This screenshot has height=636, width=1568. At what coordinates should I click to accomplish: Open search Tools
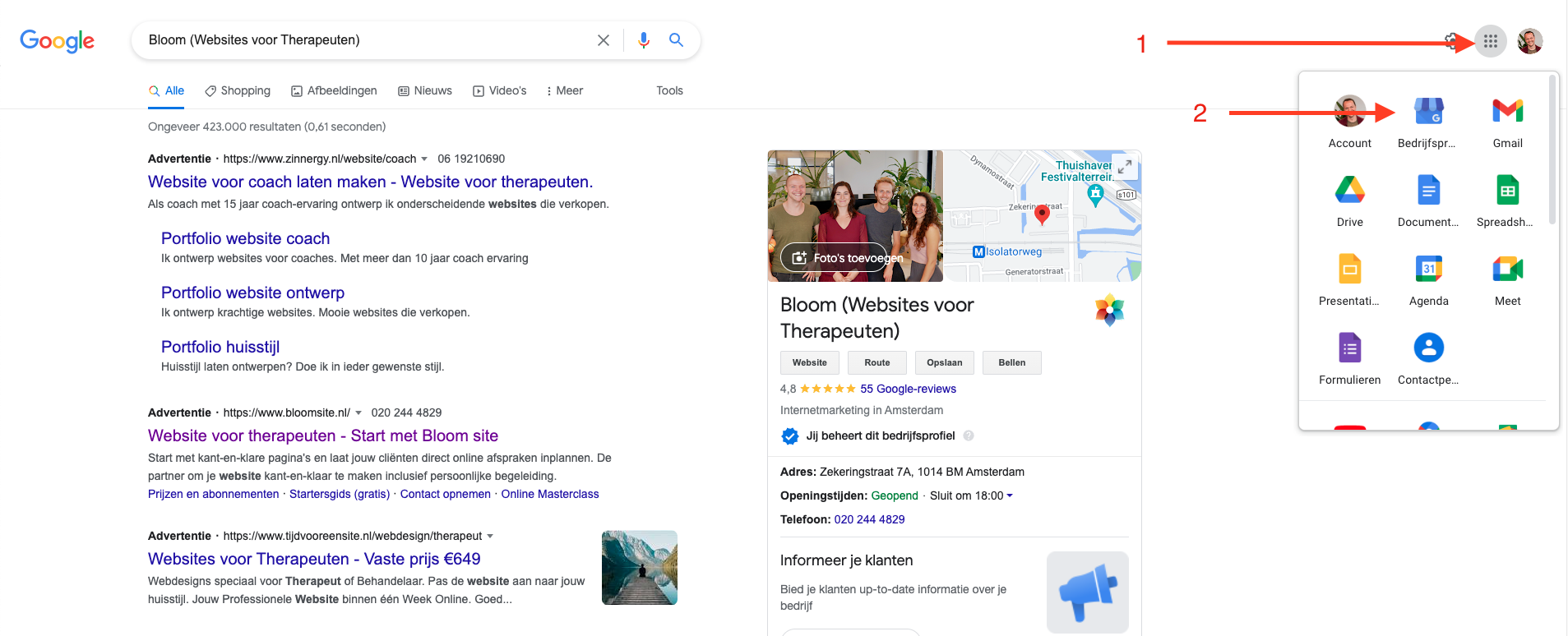669,90
